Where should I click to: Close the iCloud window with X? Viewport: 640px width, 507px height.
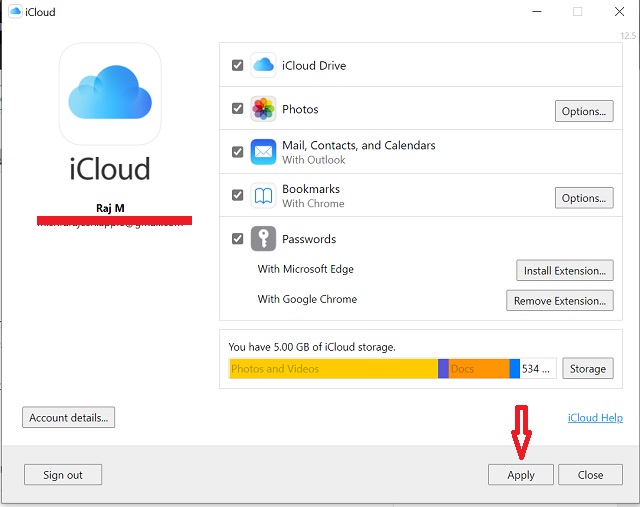point(619,11)
